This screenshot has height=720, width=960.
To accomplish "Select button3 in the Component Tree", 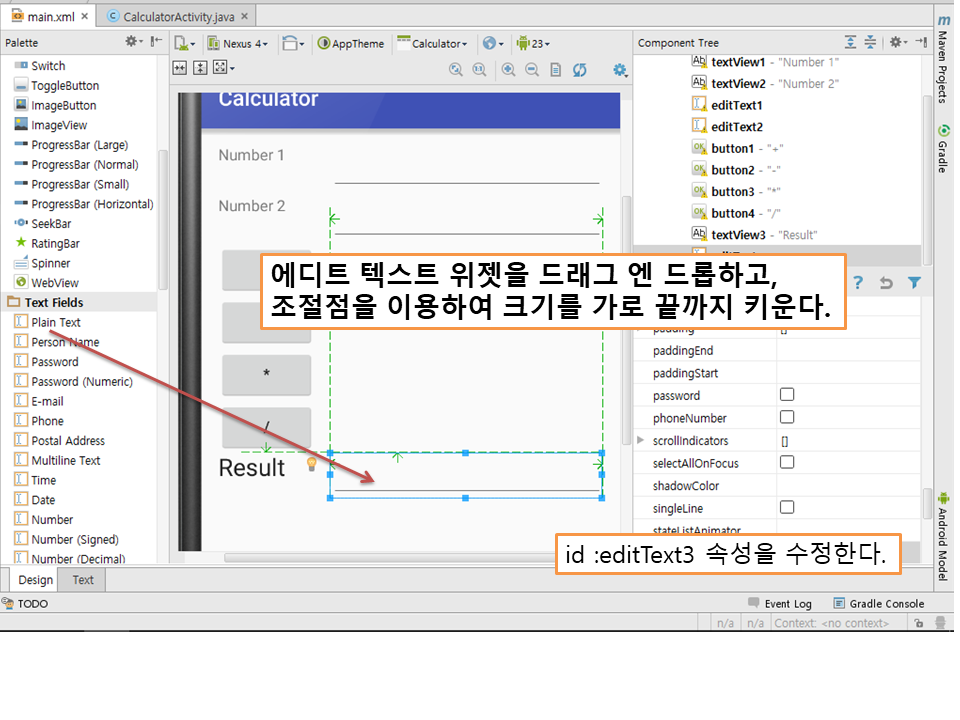I will click(732, 191).
